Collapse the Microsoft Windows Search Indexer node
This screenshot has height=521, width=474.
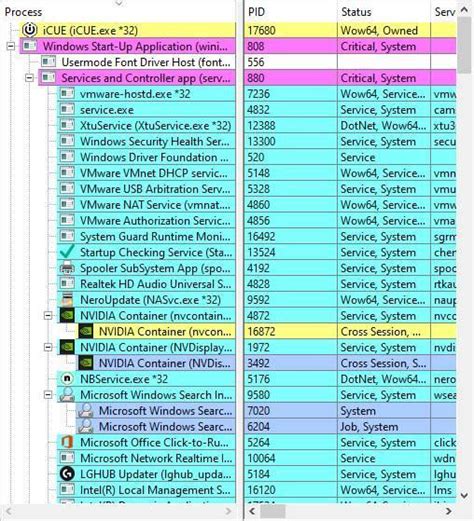pos(48,395)
